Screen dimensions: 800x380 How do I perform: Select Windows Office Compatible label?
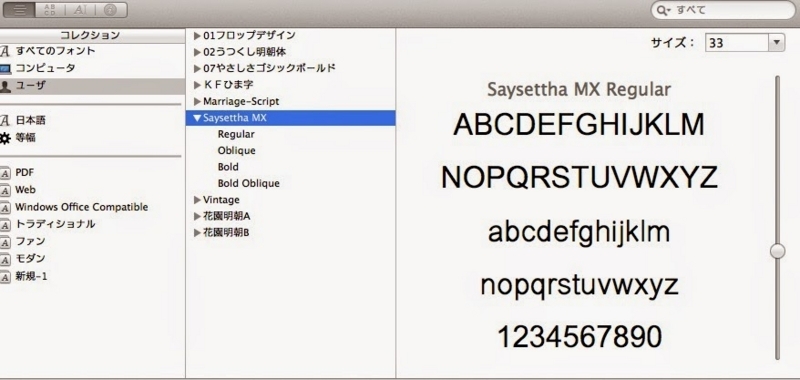[82, 207]
